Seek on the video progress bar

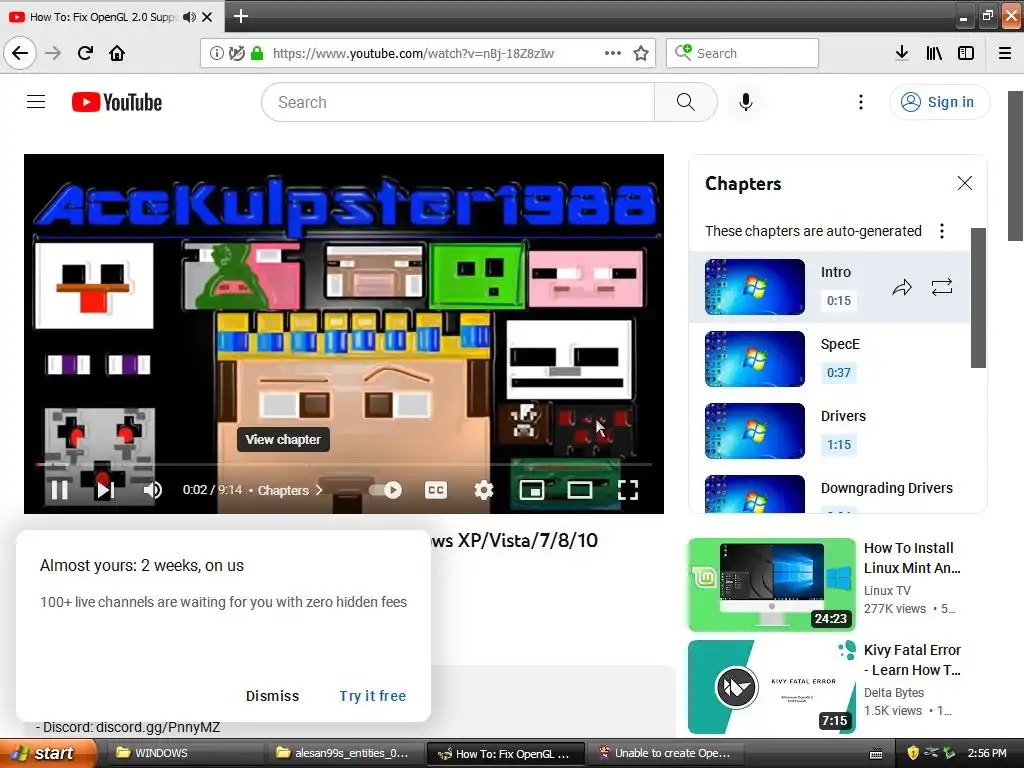[344, 464]
